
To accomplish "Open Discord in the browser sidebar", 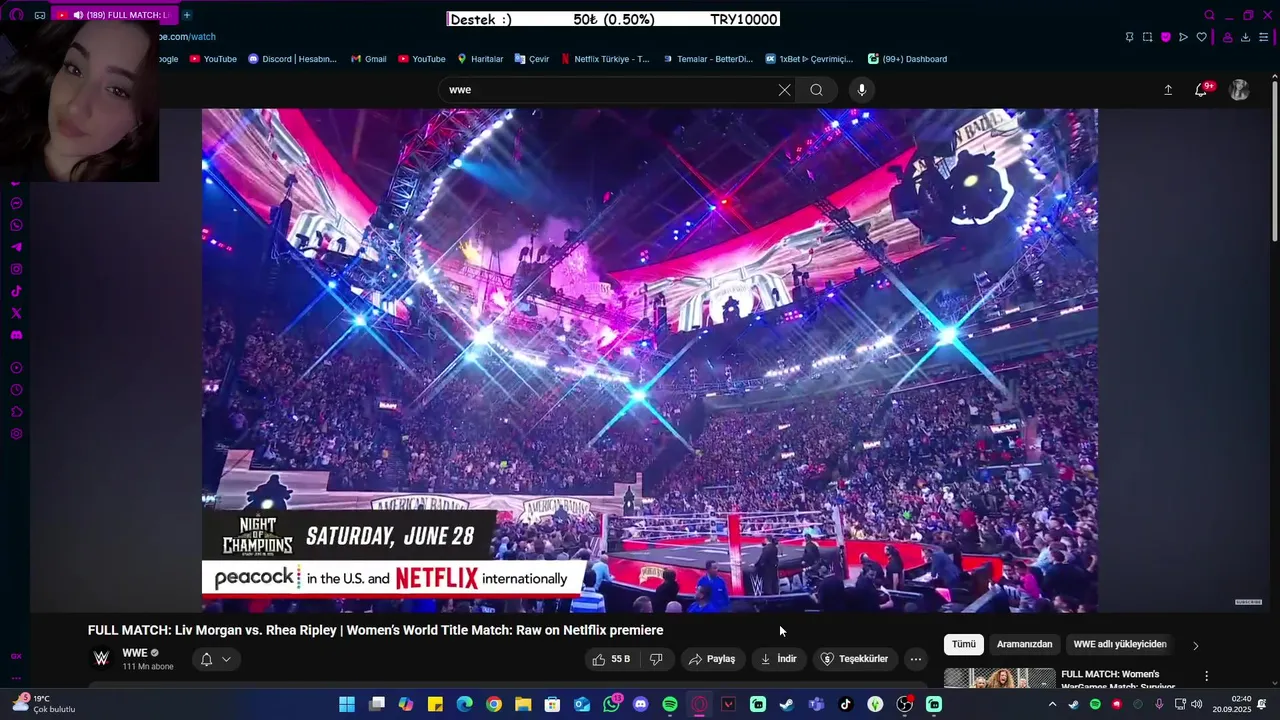I will (x=16, y=335).
